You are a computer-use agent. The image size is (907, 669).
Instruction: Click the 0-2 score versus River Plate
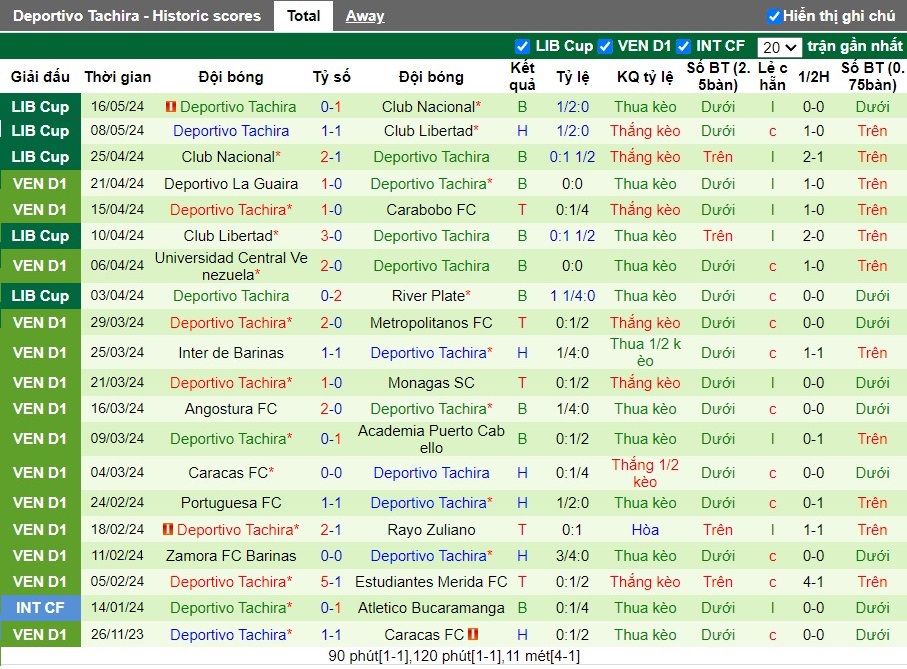pyautogui.click(x=331, y=296)
